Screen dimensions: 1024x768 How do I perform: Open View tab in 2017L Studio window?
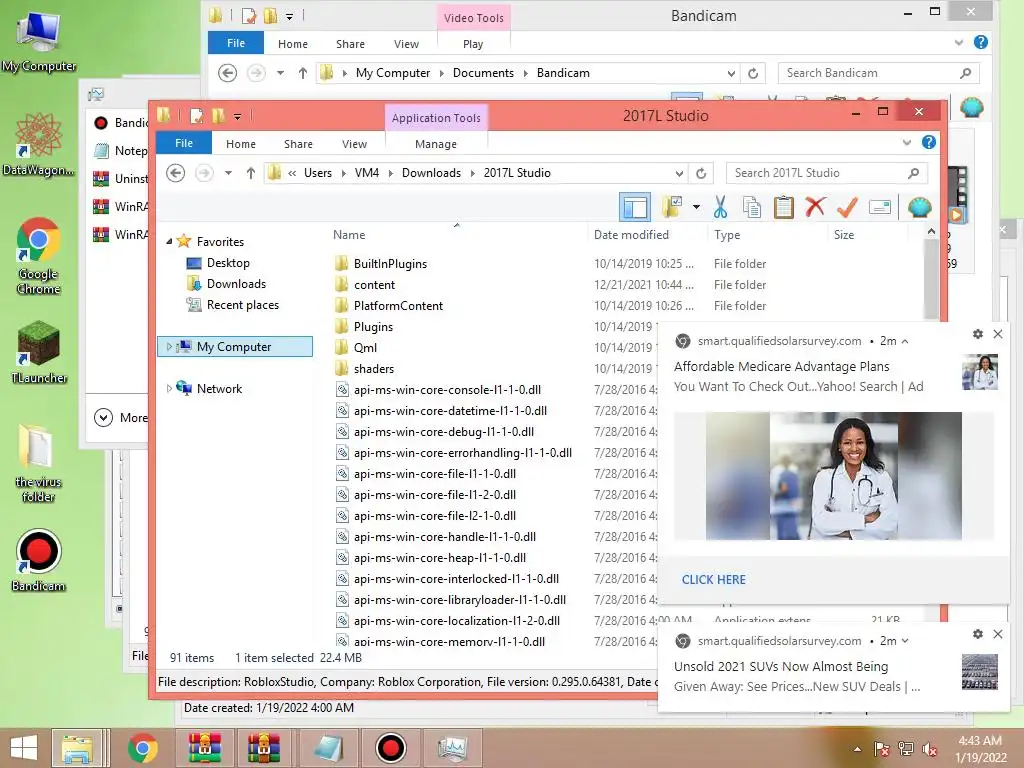pos(355,144)
